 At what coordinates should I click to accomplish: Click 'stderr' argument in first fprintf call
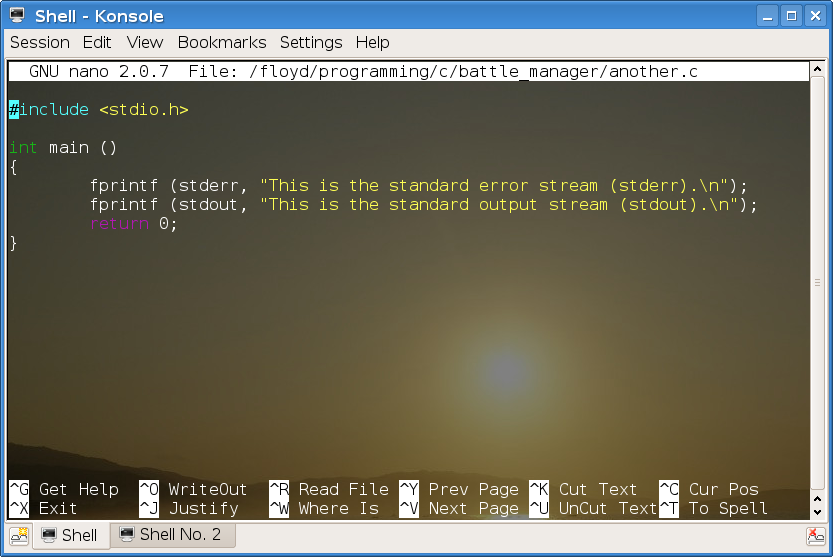point(208,185)
